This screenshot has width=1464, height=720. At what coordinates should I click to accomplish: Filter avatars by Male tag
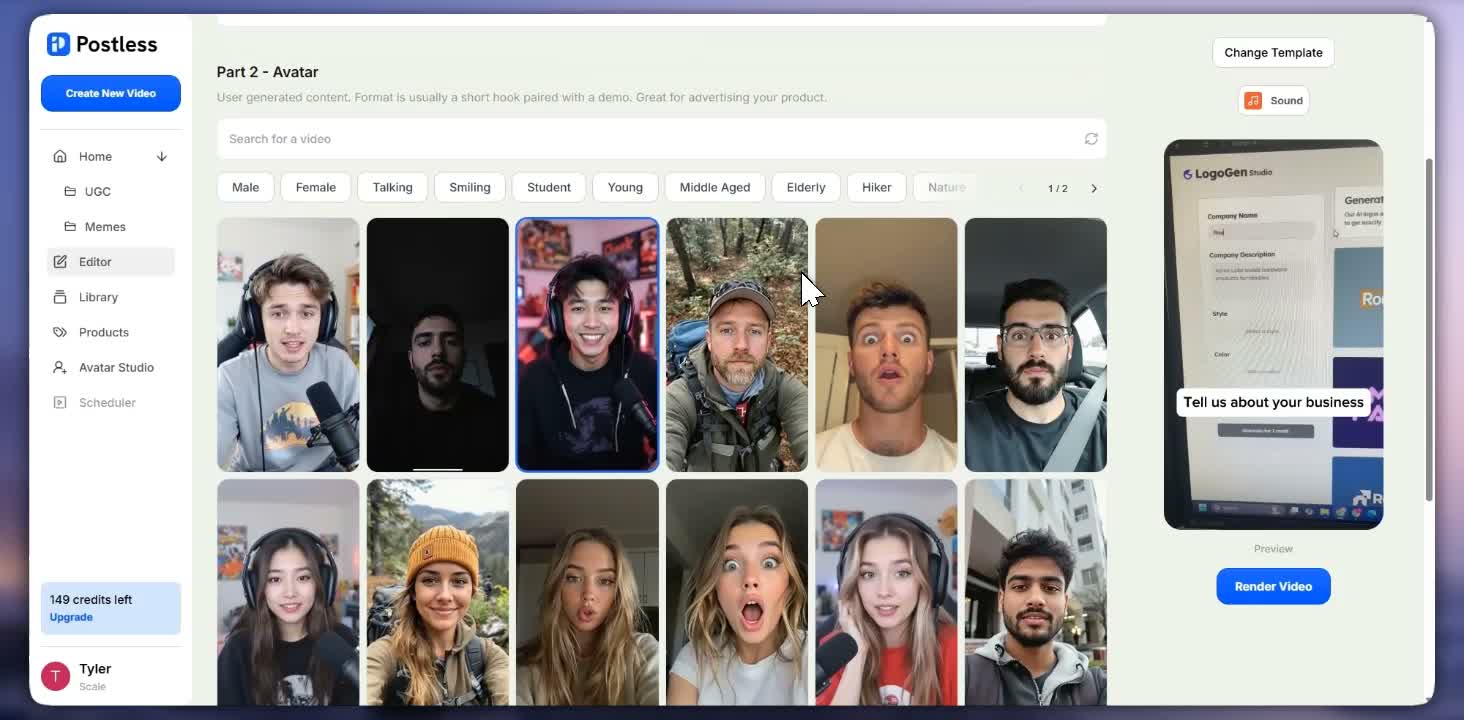pos(245,187)
